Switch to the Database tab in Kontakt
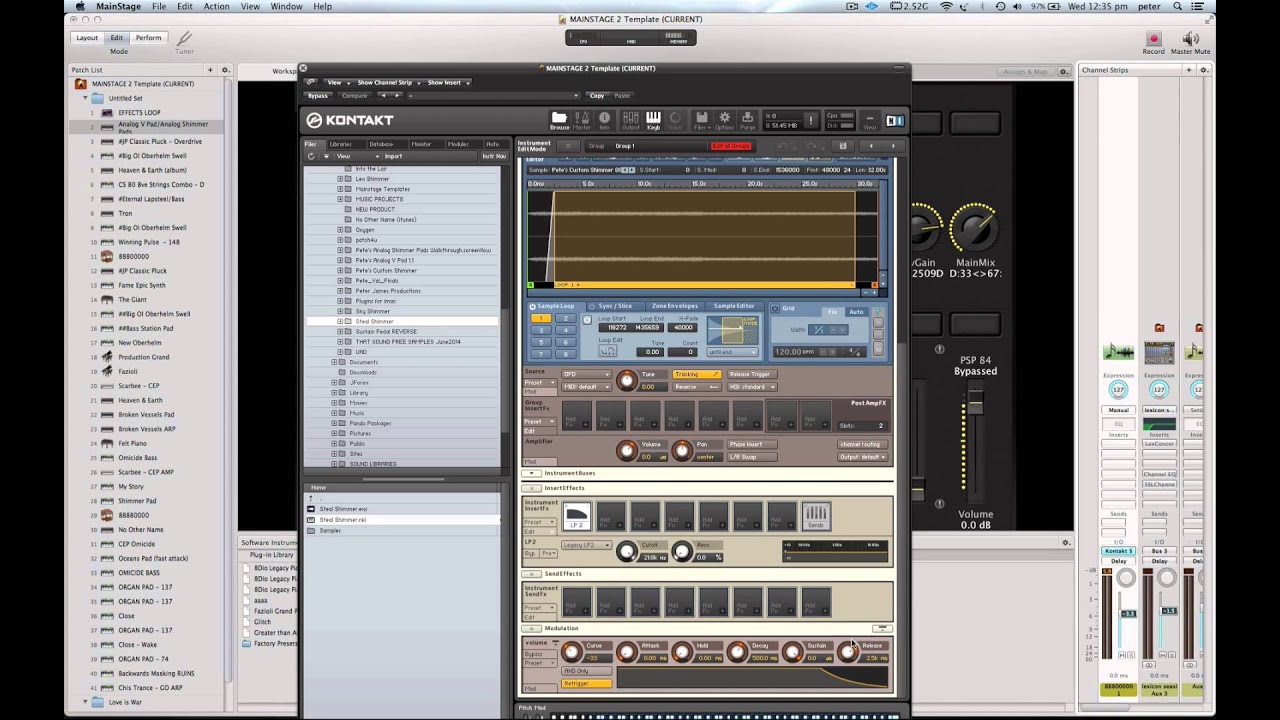The height and width of the screenshot is (720, 1280). (x=381, y=144)
